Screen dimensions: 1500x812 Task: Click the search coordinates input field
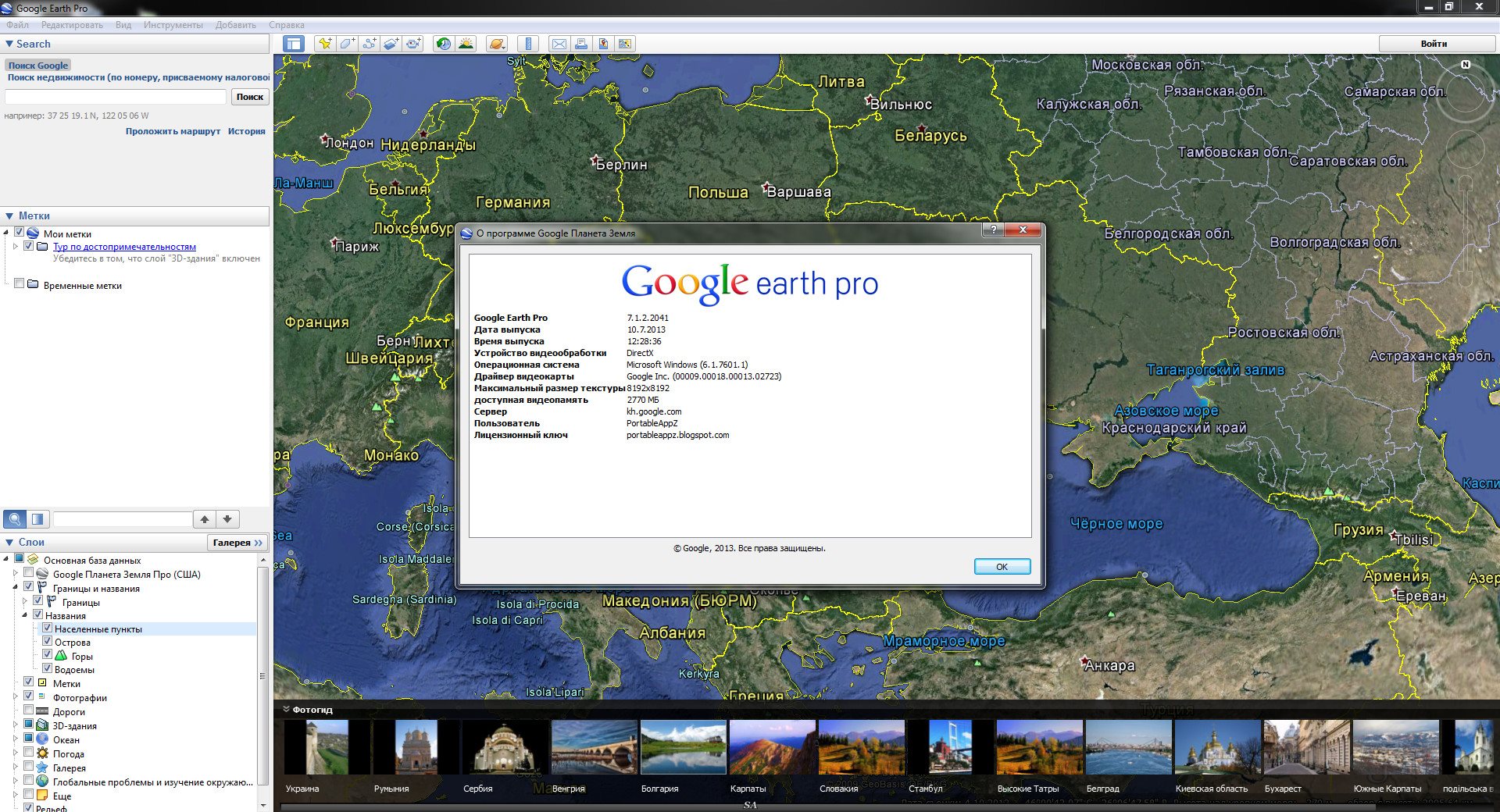point(116,97)
